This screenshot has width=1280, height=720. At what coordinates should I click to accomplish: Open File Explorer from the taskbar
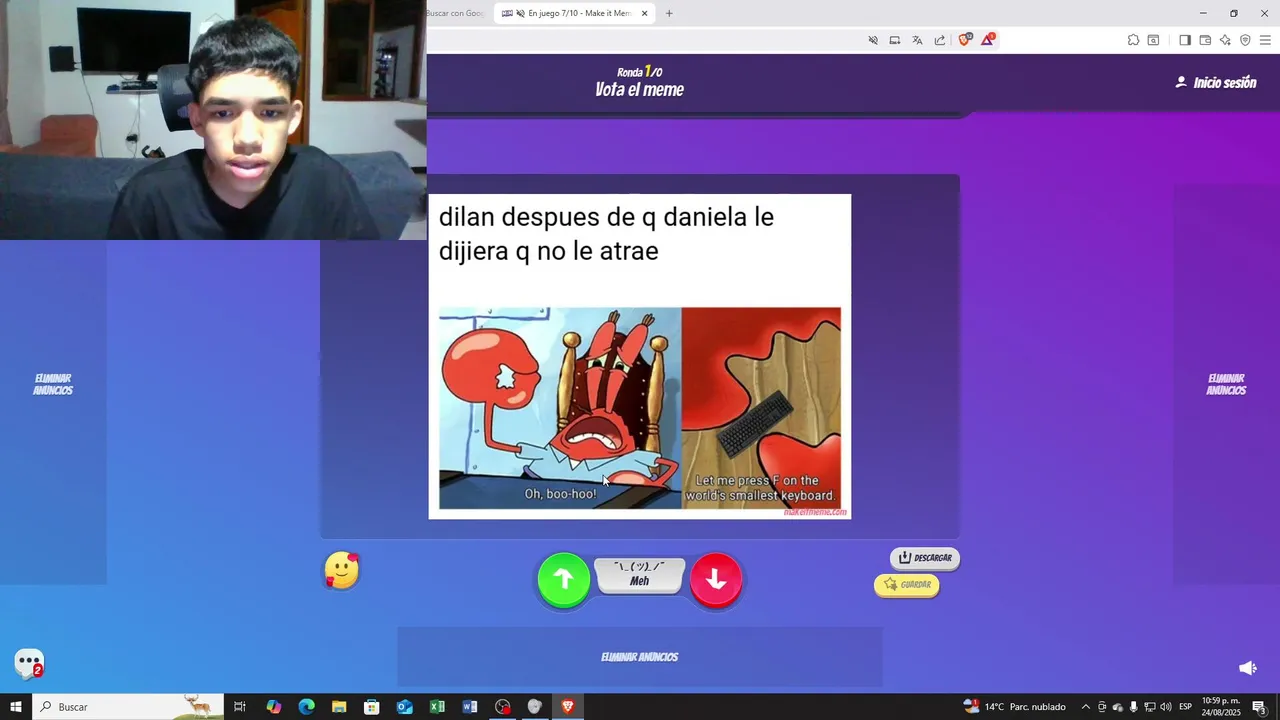[x=339, y=707]
